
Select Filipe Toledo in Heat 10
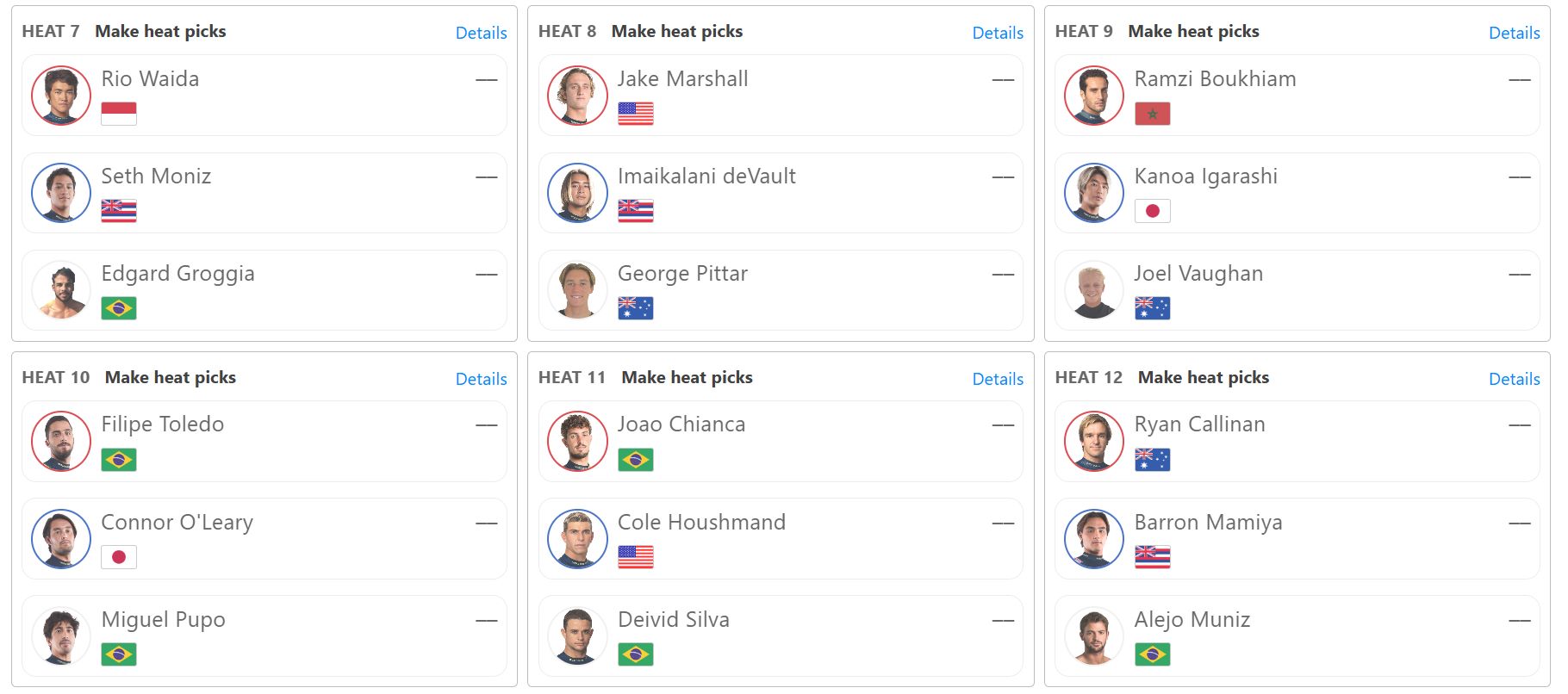264,441
